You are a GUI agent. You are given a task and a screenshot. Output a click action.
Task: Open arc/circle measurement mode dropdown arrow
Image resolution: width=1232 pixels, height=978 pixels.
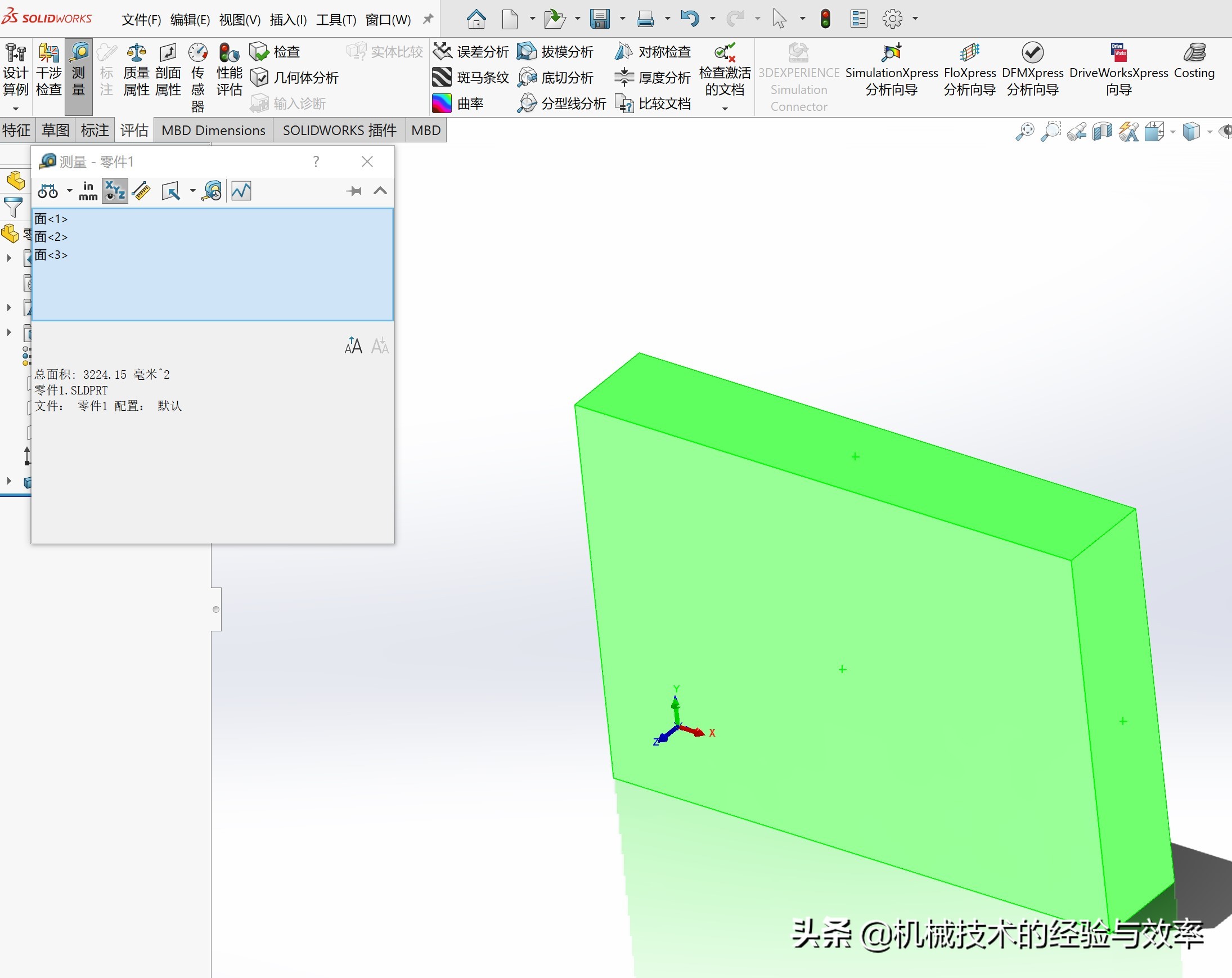point(69,191)
